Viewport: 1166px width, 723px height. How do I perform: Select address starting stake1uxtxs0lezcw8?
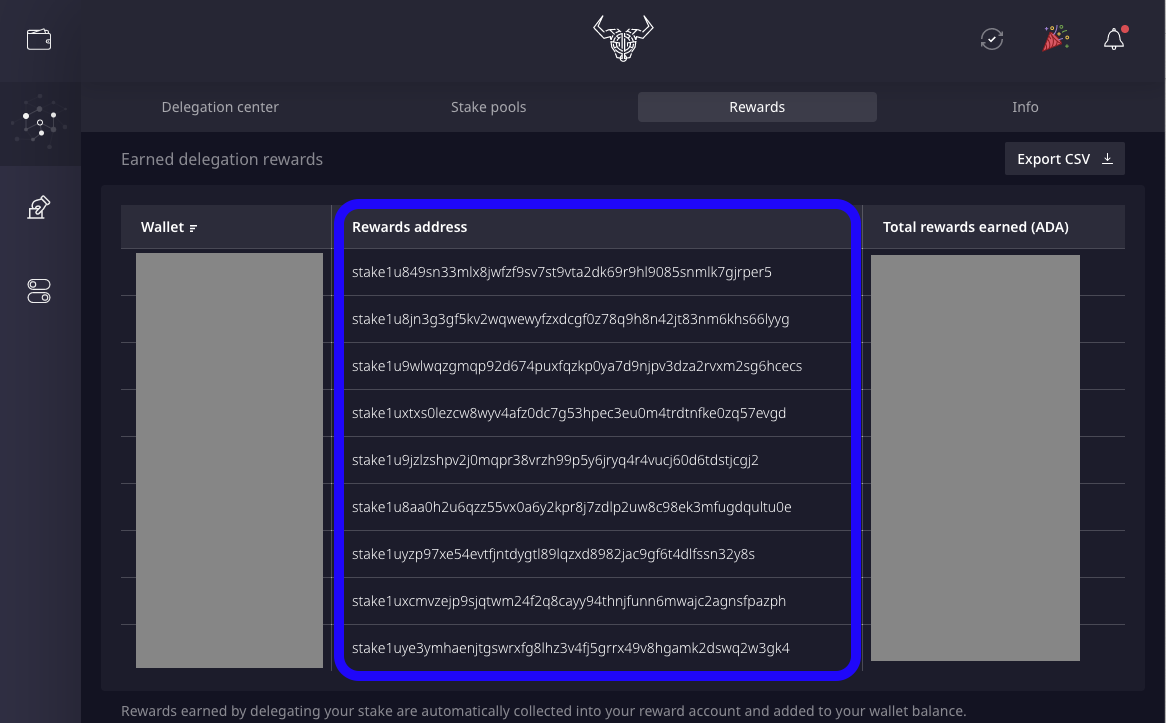569,413
